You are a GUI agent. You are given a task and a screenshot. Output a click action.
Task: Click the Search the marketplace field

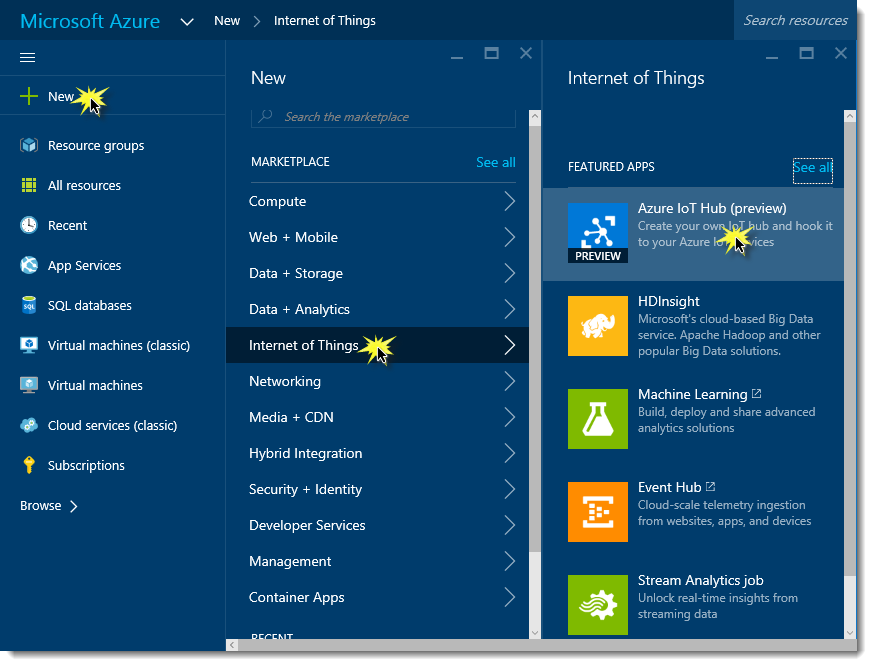click(383, 117)
